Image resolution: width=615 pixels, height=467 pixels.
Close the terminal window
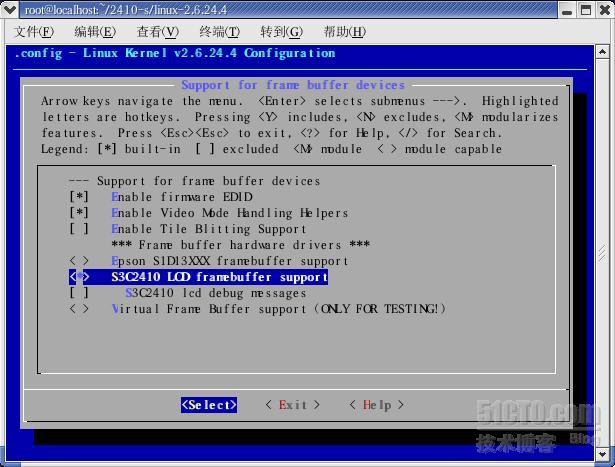click(x=605, y=10)
